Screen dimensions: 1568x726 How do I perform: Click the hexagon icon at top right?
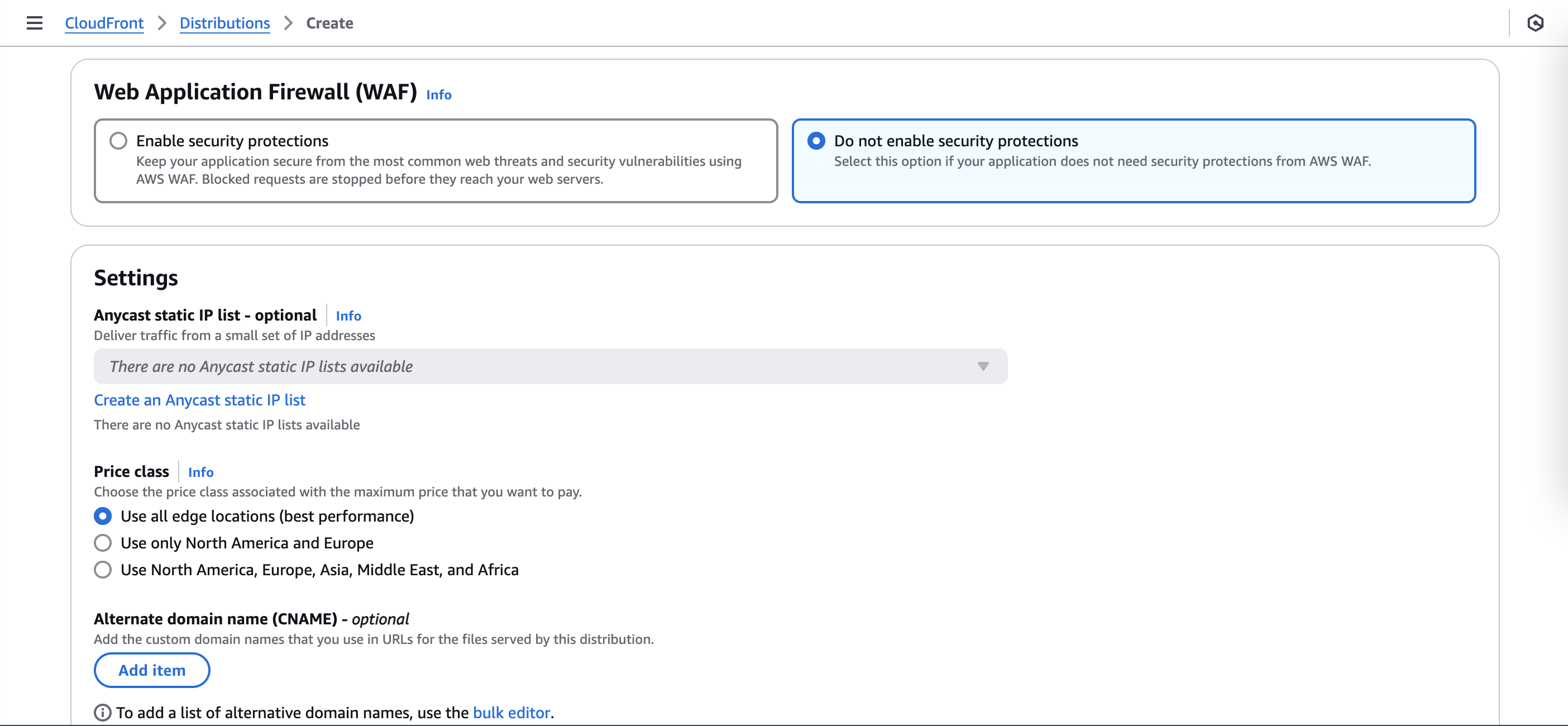click(x=1535, y=23)
